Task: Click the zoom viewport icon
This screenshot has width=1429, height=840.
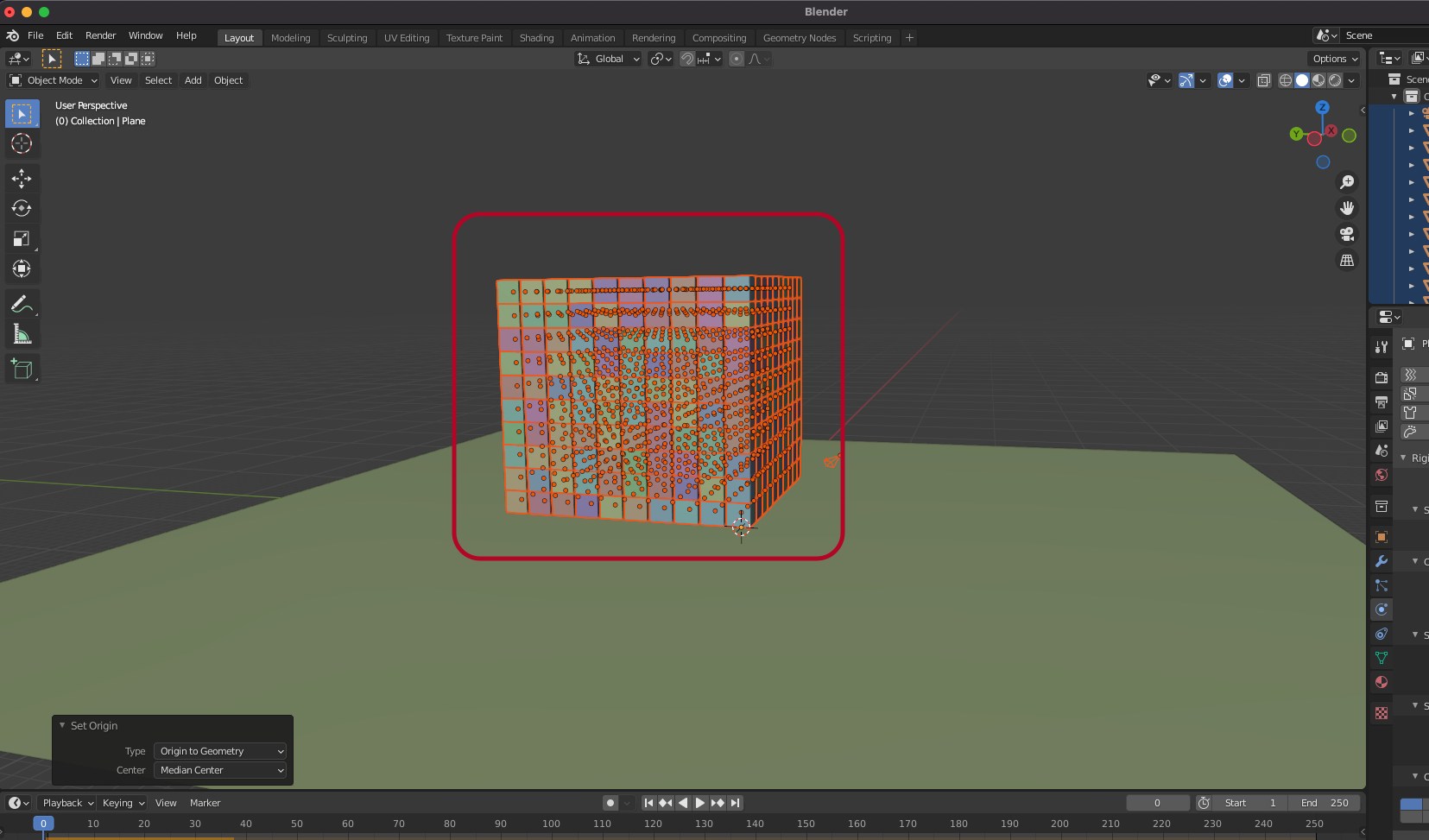Action: [1346, 182]
